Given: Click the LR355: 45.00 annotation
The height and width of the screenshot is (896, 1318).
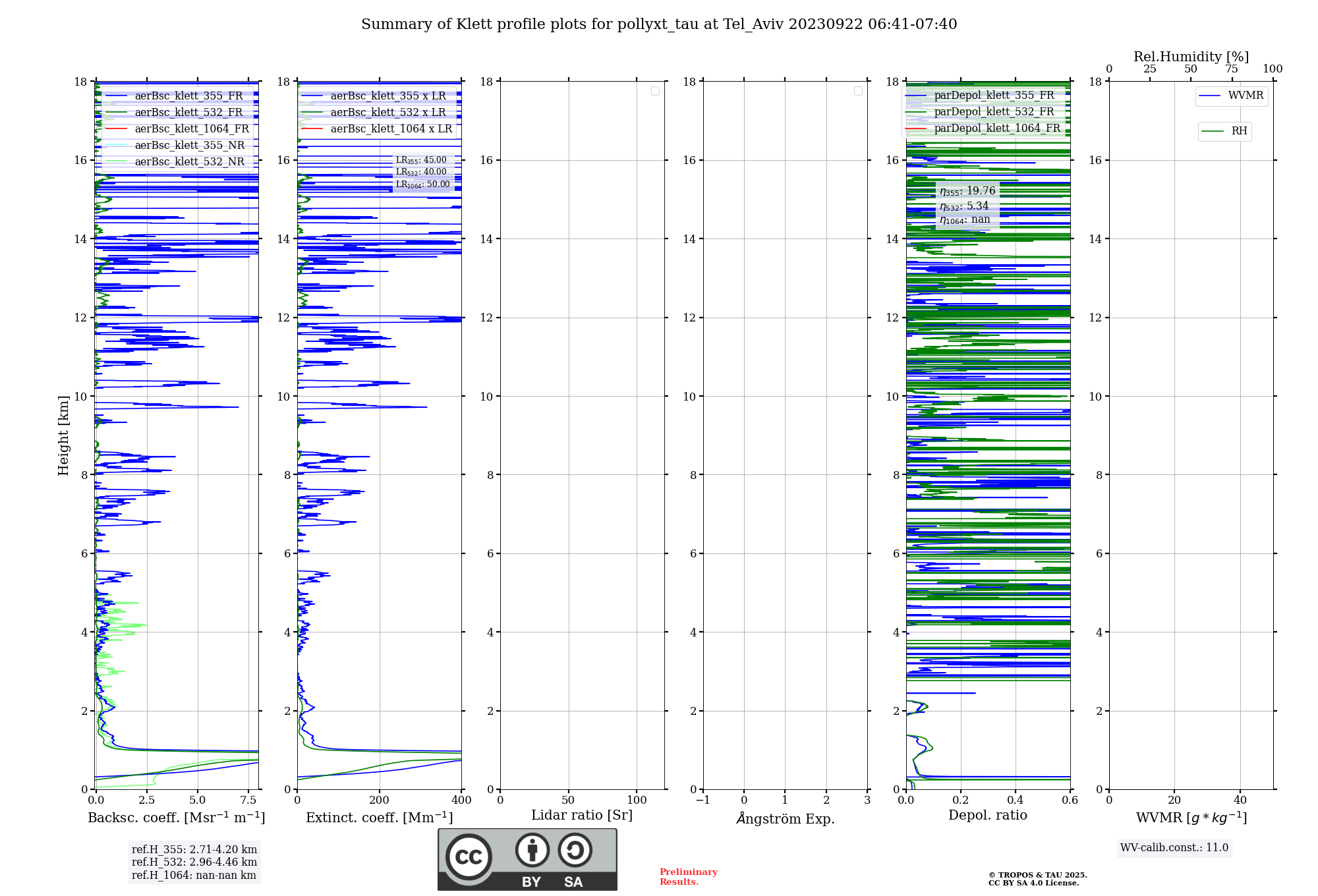Looking at the screenshot, I should 421,160.
